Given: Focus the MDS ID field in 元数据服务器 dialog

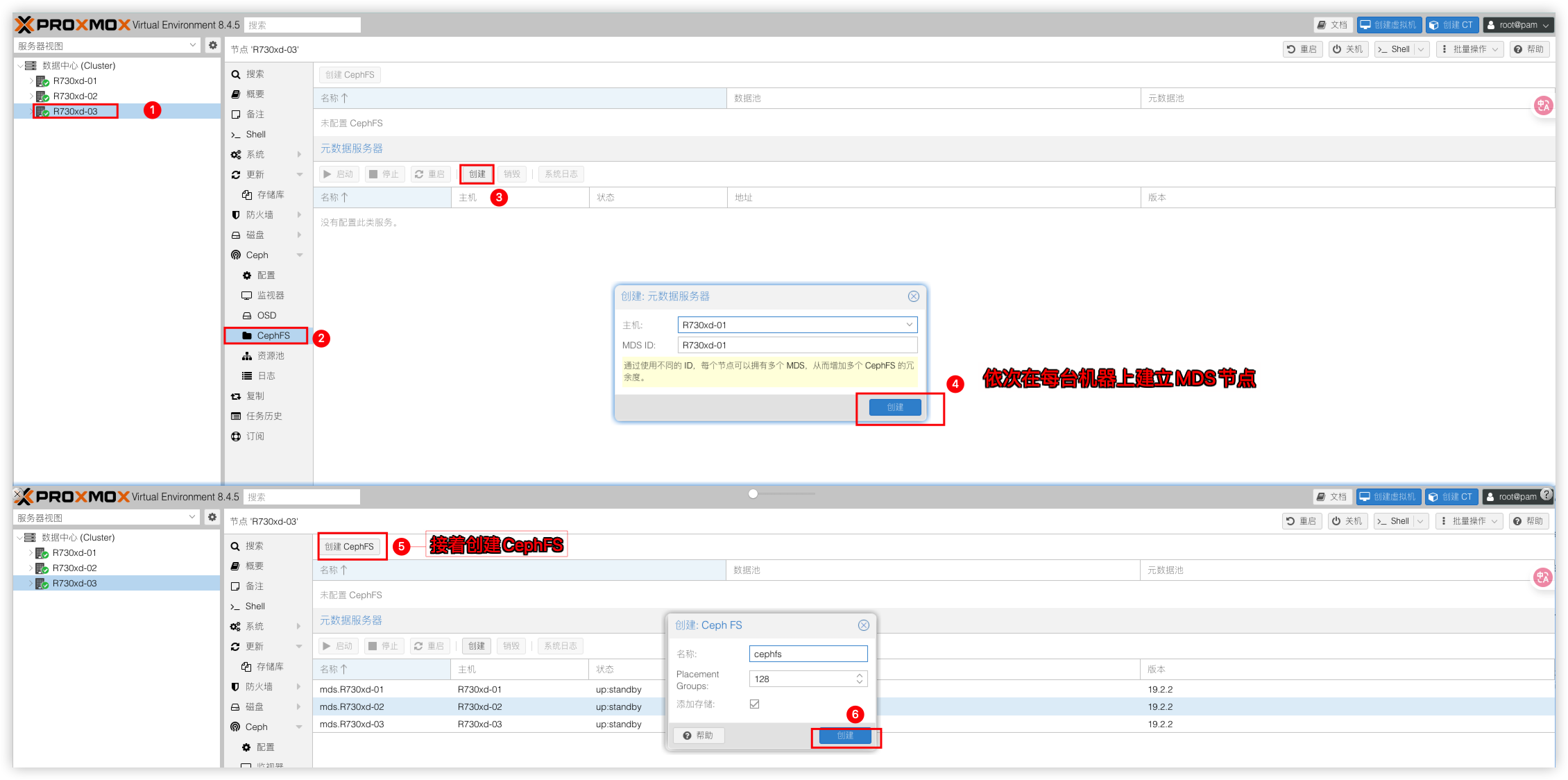Looking at the screenshot, I should [x=797, y=345].
